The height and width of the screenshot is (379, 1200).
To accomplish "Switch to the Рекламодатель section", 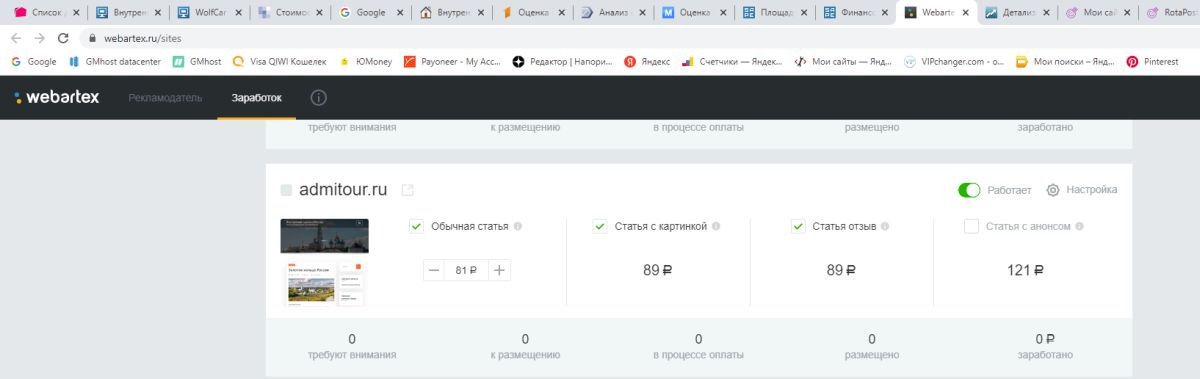I will pos(165,98).
